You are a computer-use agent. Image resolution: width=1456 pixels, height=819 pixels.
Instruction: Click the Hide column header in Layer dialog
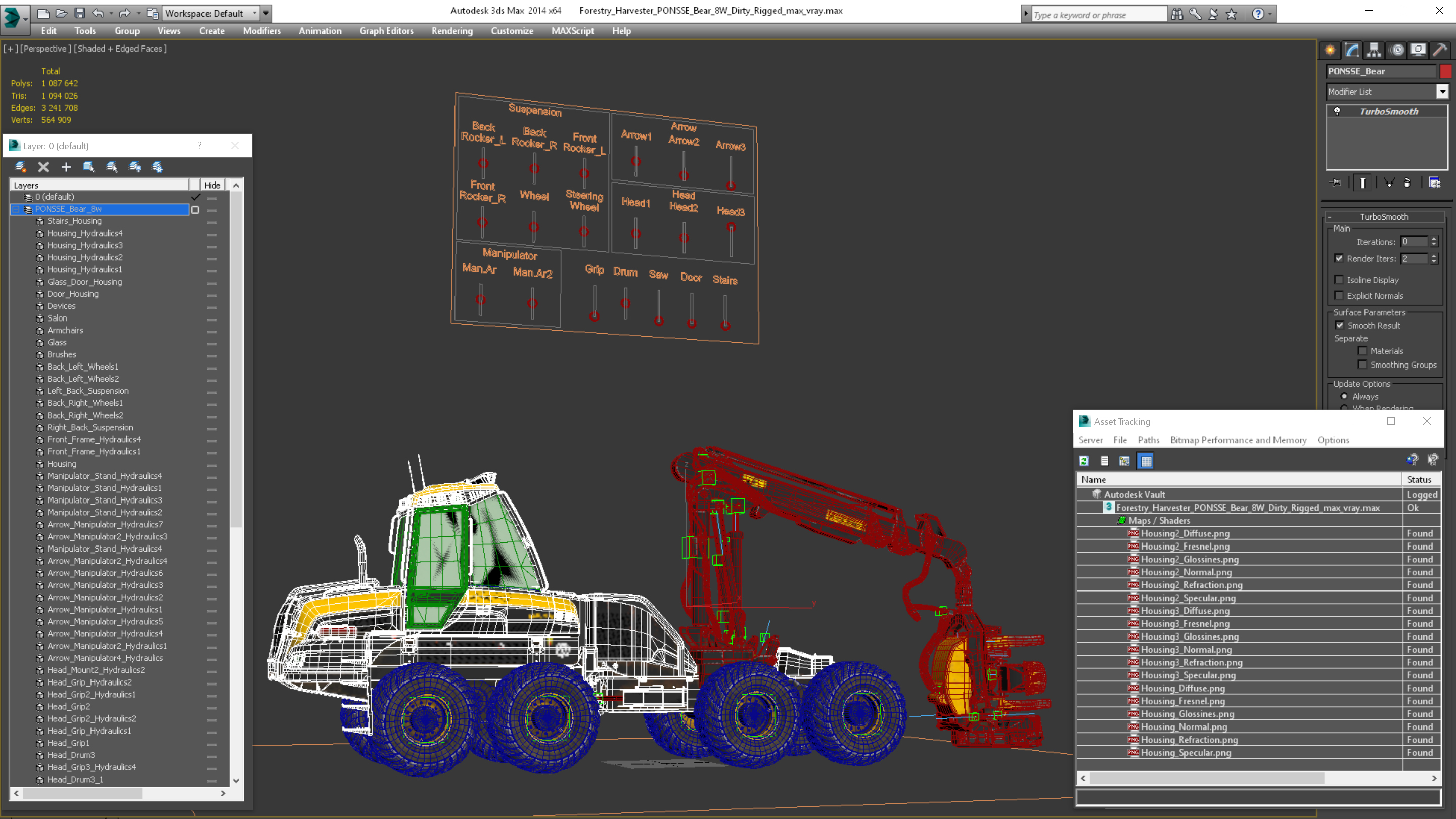tap(212, 185)
